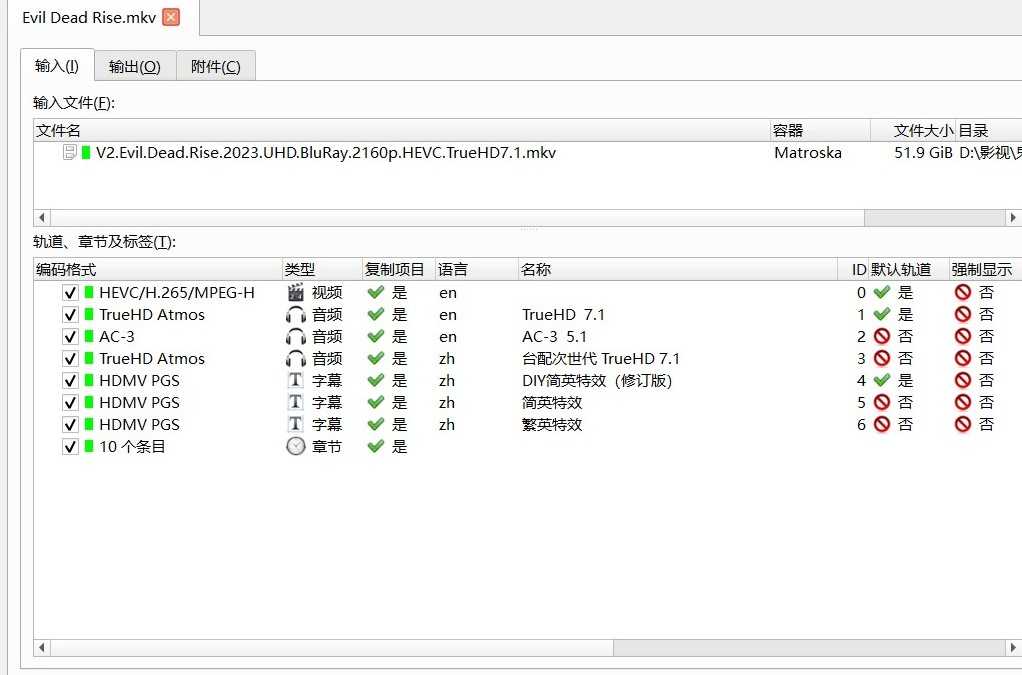Uncheck the 繁英特效 subtitle track checkbox
The height and width of the screenshot is (675, 1022).
(69, 424)
